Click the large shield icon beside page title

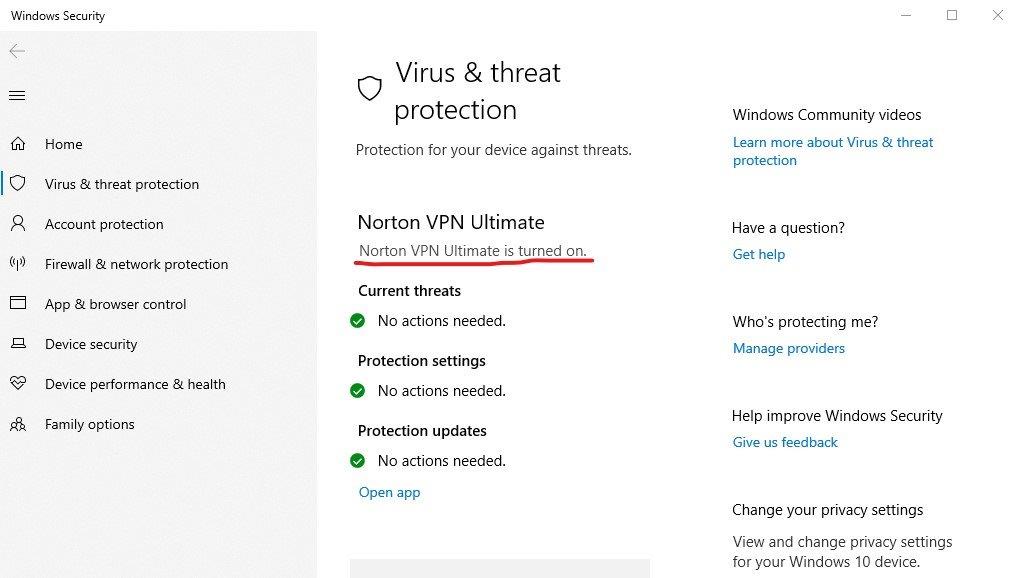(x=370, y=89)
